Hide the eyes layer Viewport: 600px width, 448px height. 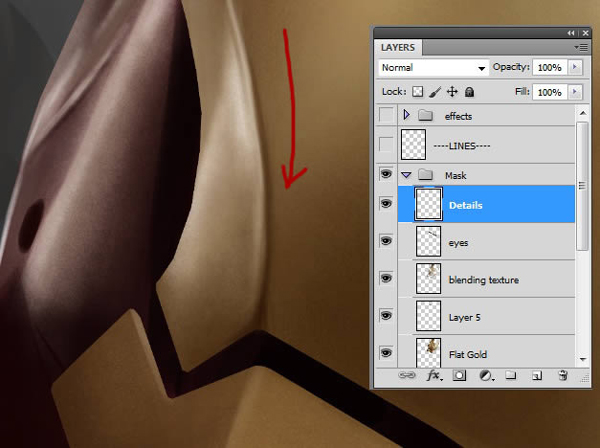coord(386,241)
